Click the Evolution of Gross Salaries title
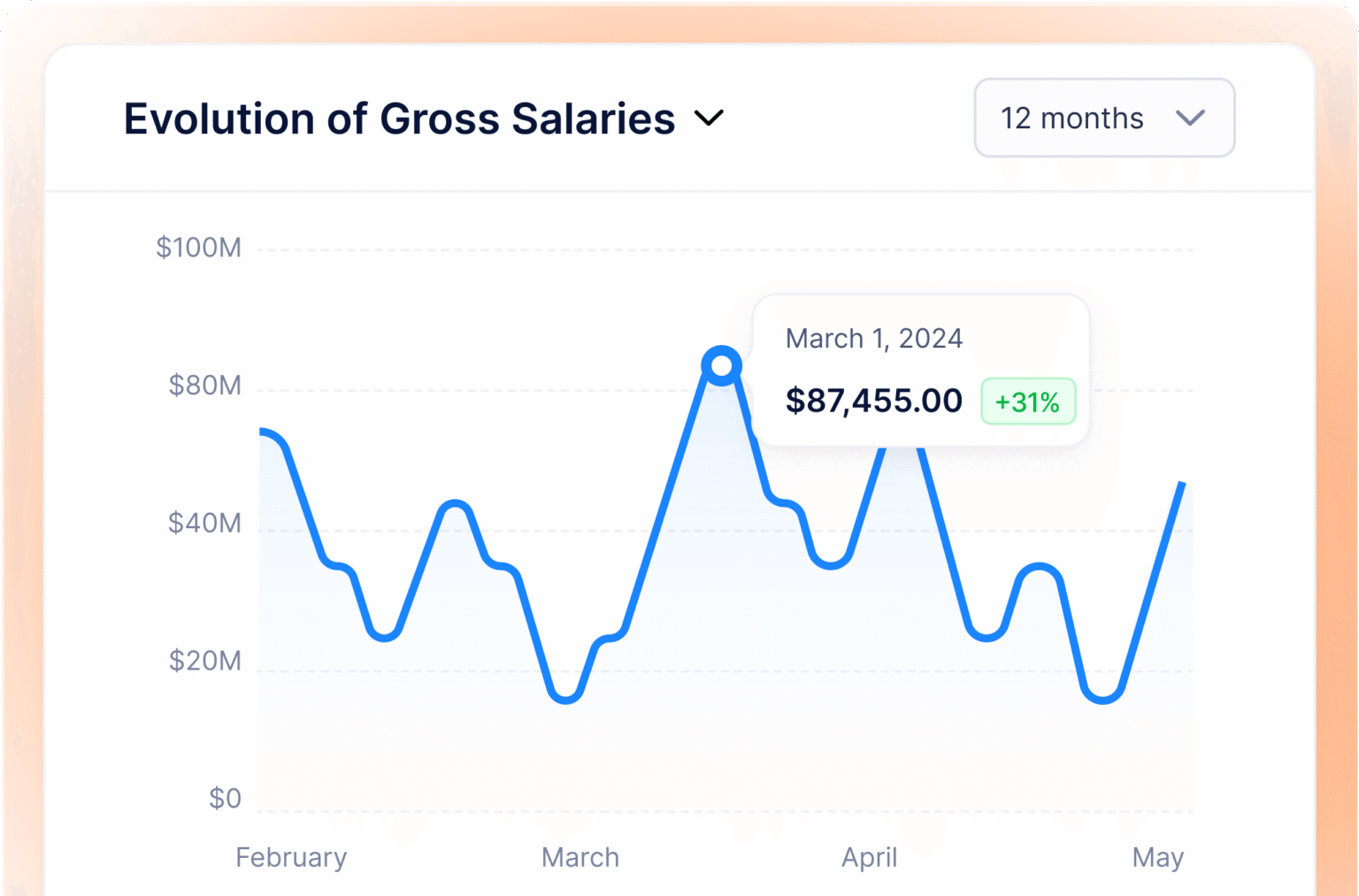1359x896 pixels. 399,119
